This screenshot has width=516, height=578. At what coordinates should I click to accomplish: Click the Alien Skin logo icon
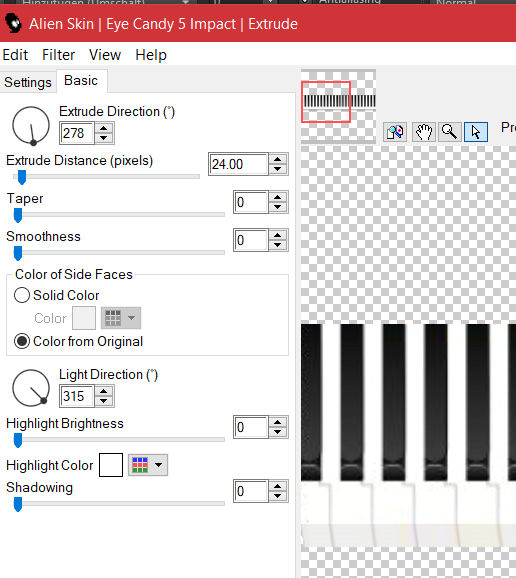pyautogui.click(x=14, y=23)
